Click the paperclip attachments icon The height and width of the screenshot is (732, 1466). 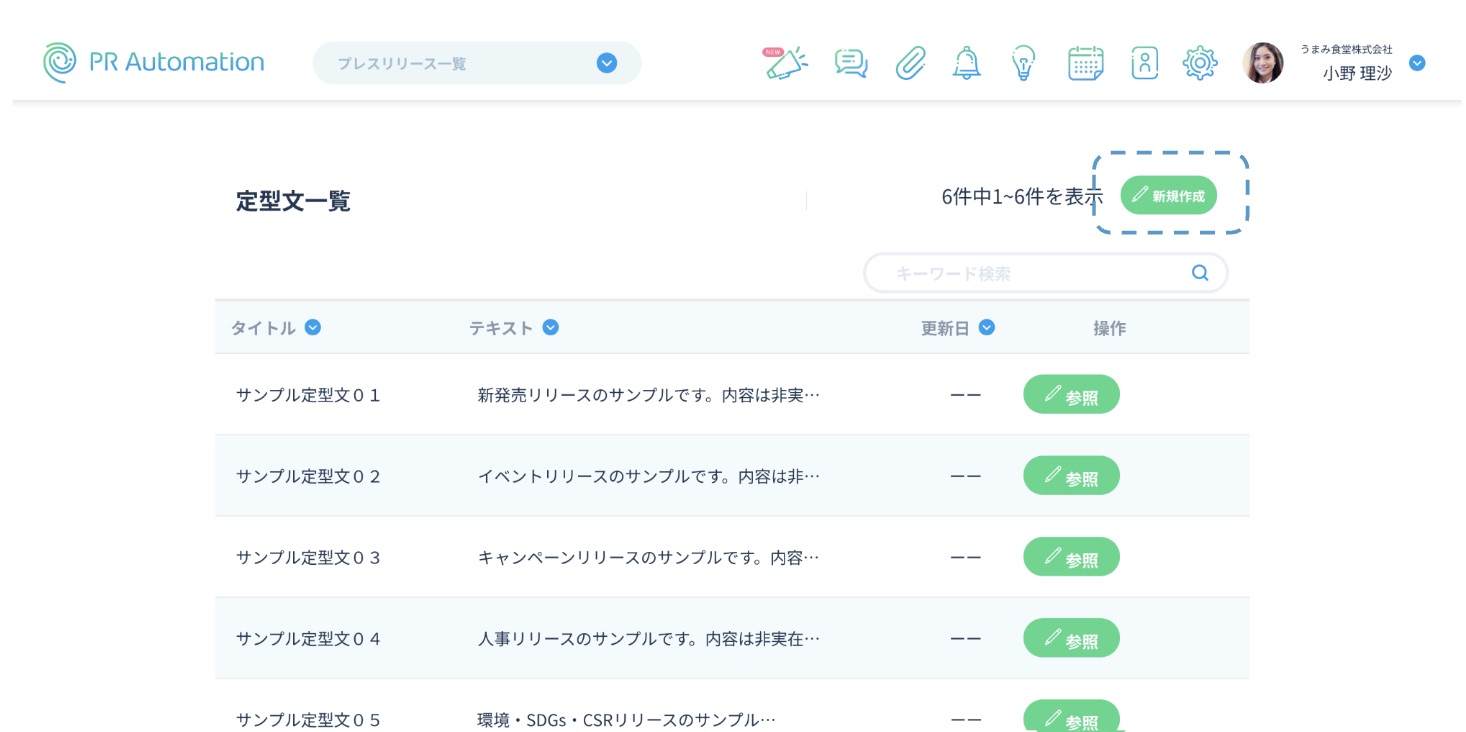909,63
